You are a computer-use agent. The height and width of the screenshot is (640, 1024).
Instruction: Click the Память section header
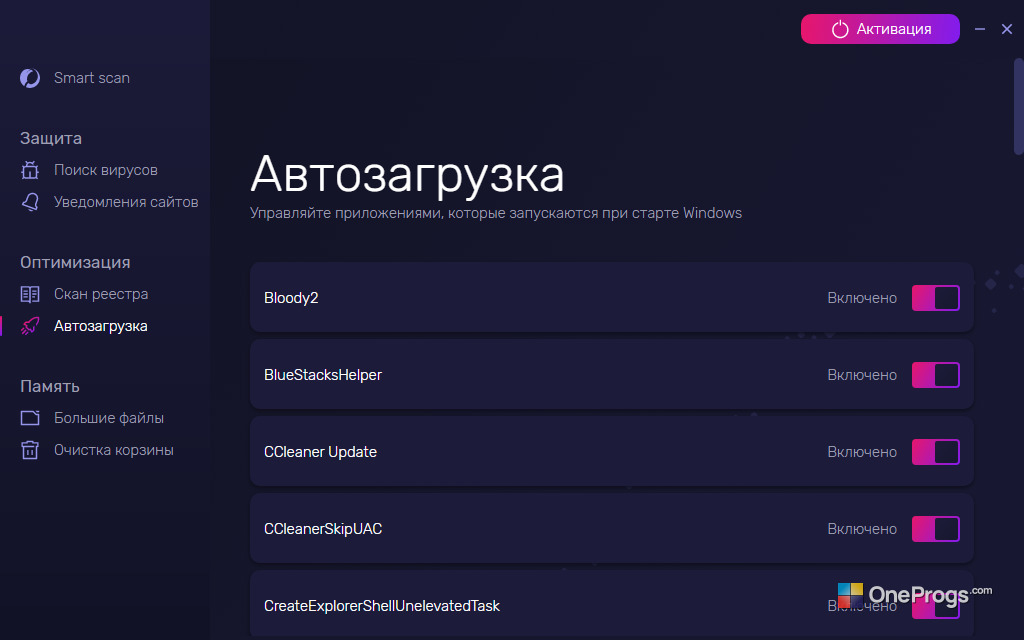[x=50, y=387]
